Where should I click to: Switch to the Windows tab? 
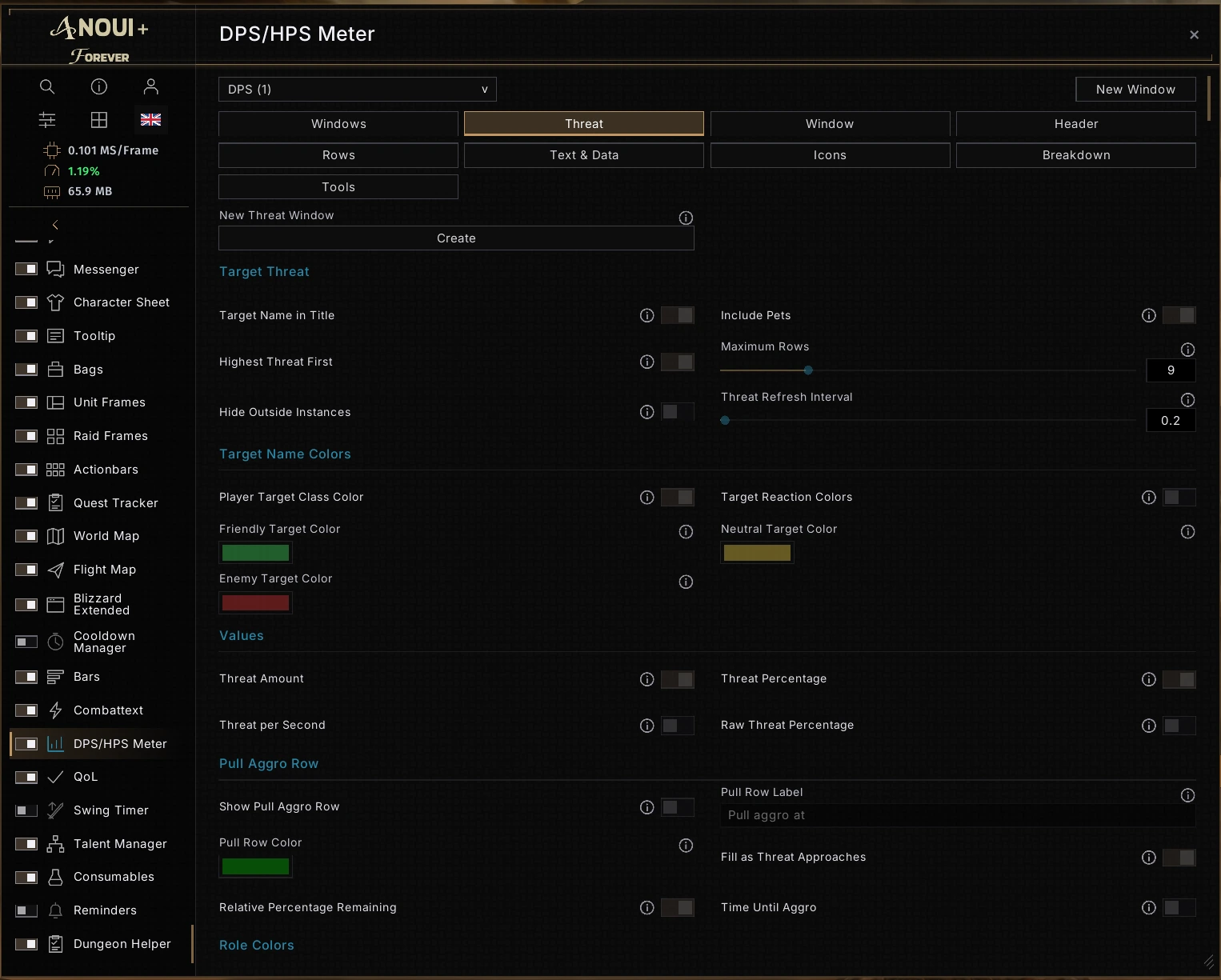[x=338, y=124]
